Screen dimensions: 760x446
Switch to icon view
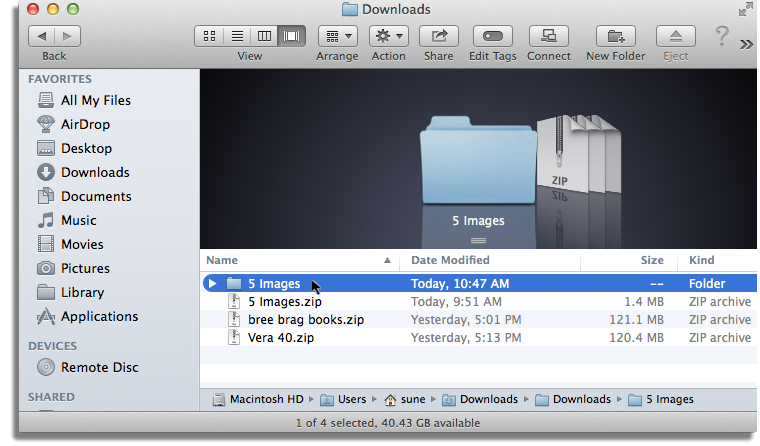coord(209,36)
